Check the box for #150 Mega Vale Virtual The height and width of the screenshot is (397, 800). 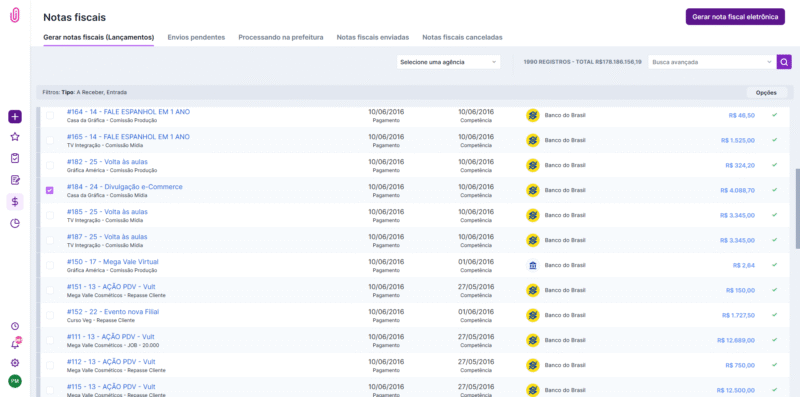point(49,265)
